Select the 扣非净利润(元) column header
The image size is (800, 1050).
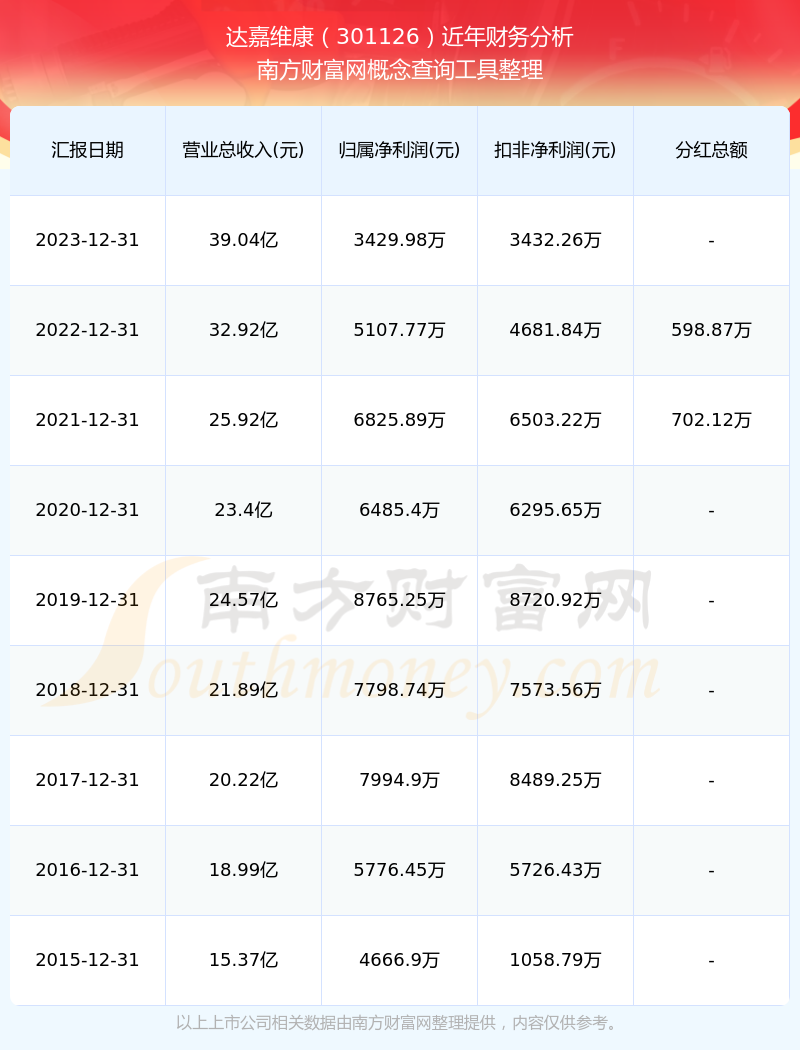pyautogui.click(x=556, y=150)
